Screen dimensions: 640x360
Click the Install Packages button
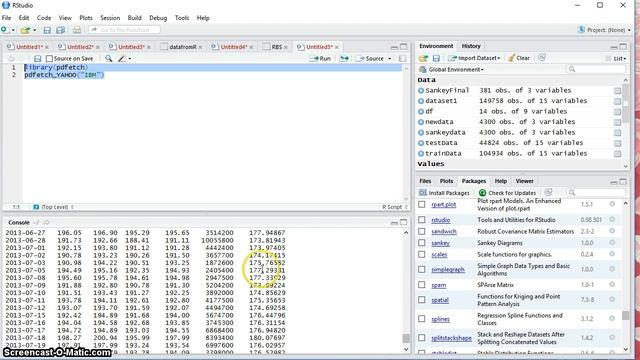pos(444,193)
